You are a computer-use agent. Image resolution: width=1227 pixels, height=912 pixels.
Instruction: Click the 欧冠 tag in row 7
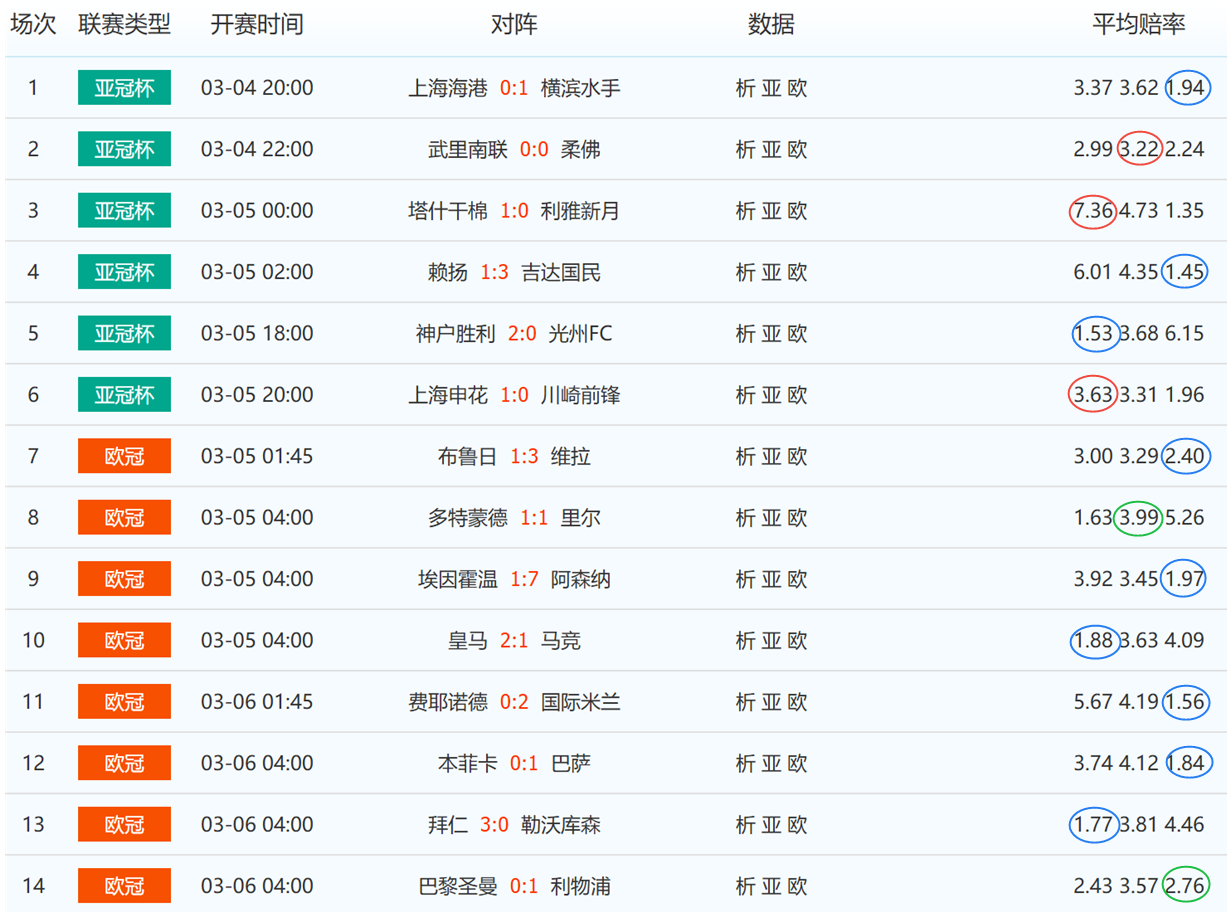[124, 457]
